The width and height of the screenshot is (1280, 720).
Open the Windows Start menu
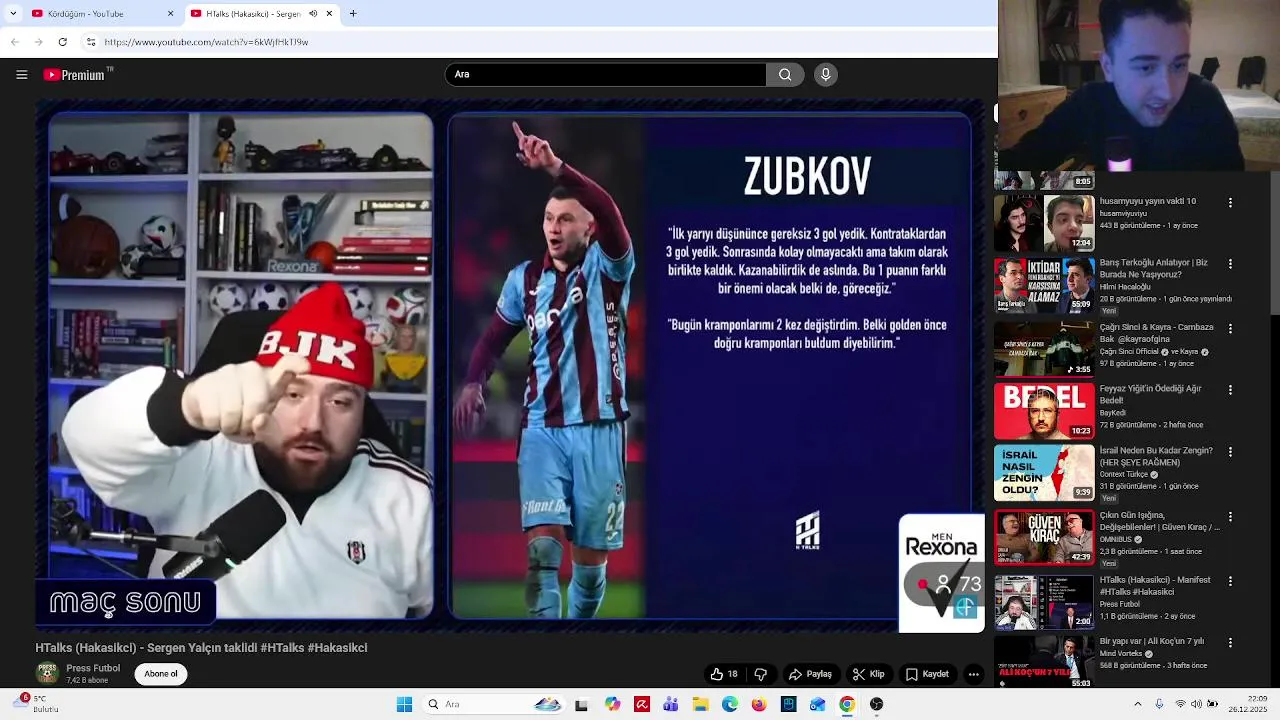tap(404, 704)
